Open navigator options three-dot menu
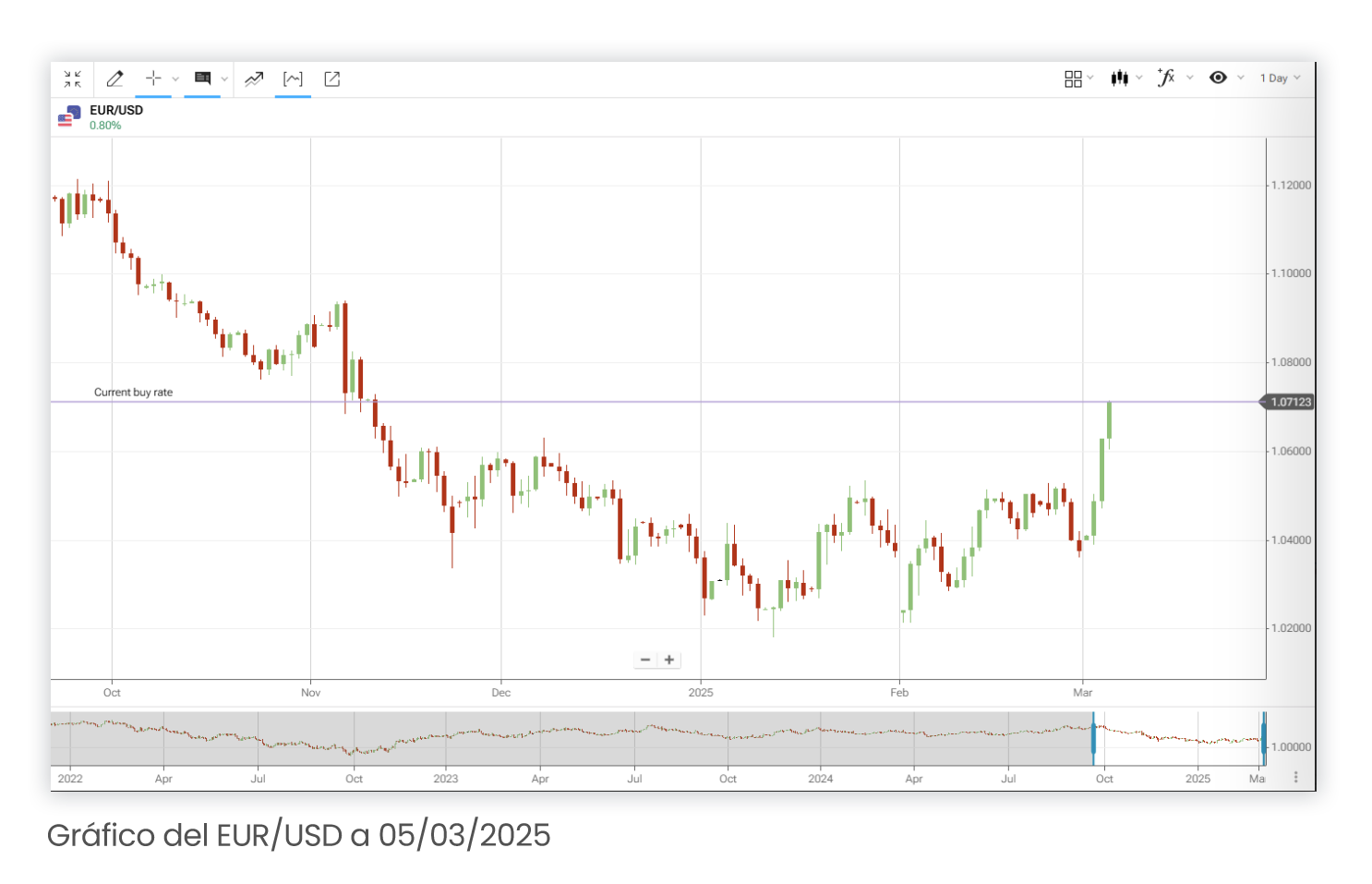The width and height of the screenshot is (1372, 884). tap(1296, 778)
